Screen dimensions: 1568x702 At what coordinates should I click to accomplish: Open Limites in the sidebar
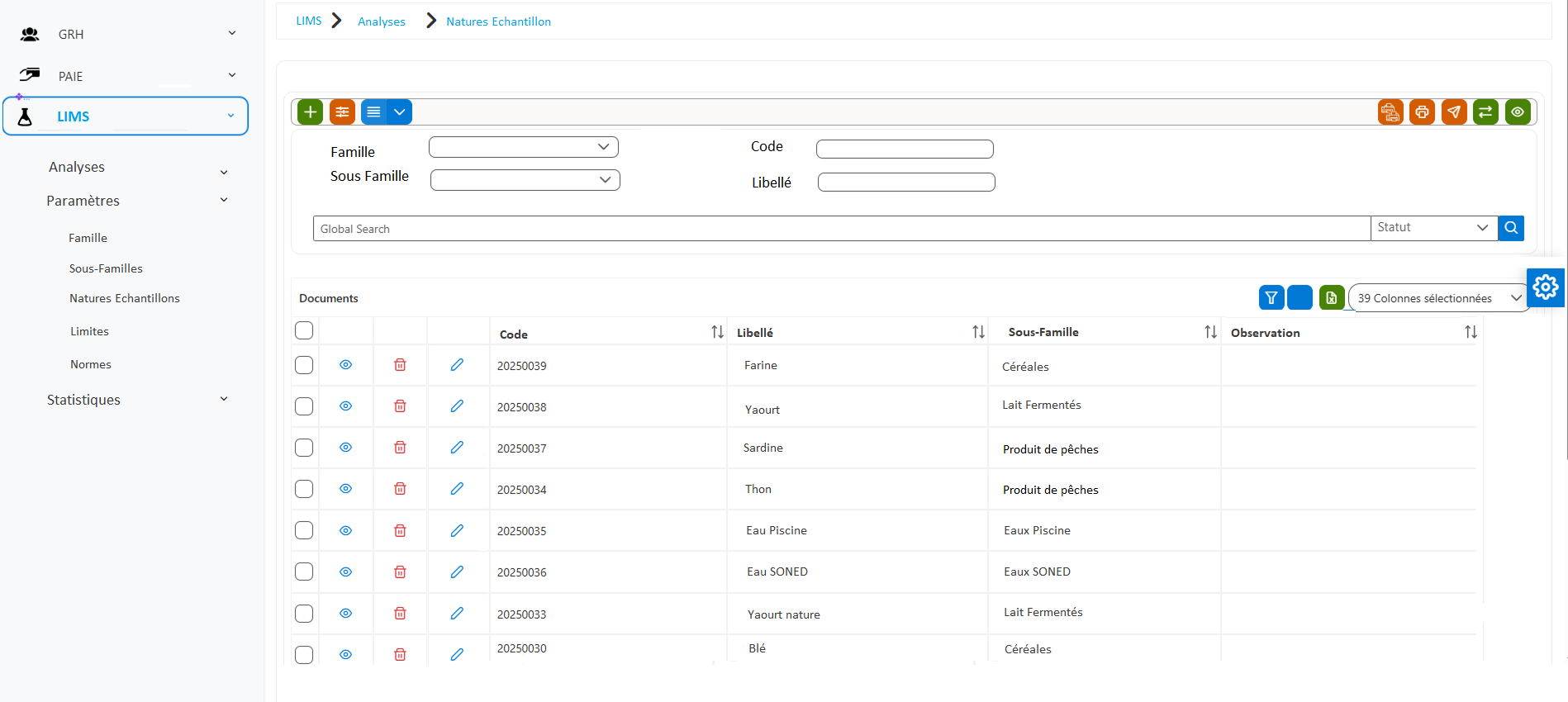point(89,331)
